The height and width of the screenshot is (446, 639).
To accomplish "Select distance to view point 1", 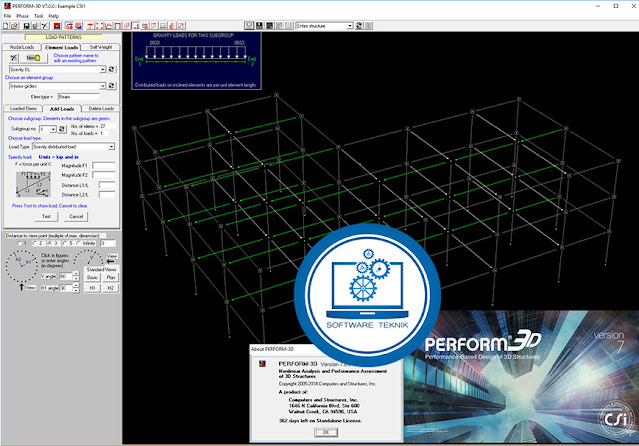I will point(22,243).
